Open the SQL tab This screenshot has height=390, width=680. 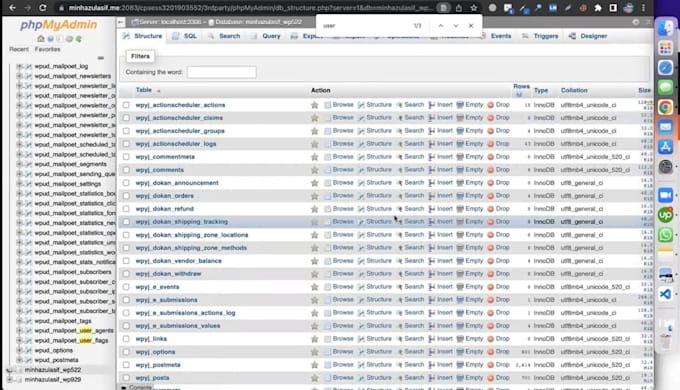click(x=185, y=36)
